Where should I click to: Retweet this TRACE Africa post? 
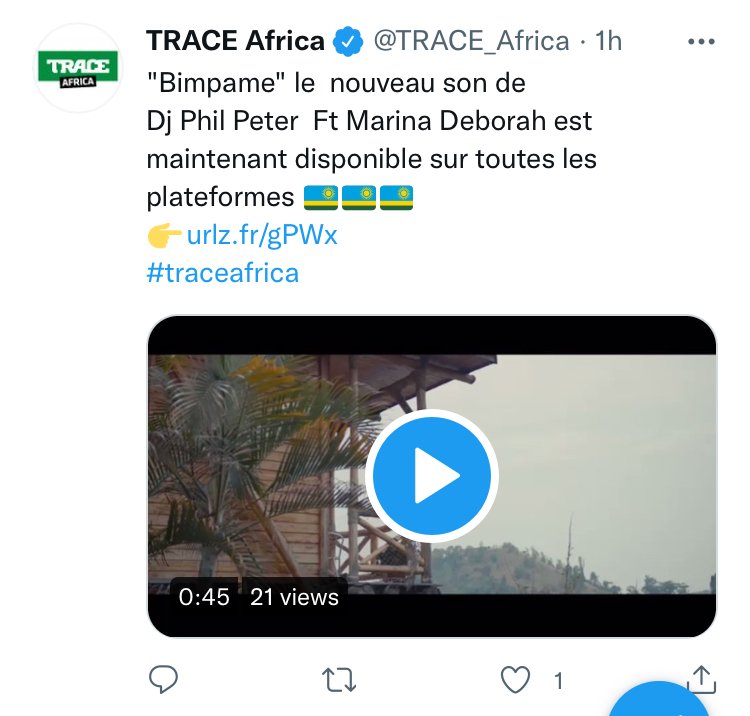click(339, 680)
